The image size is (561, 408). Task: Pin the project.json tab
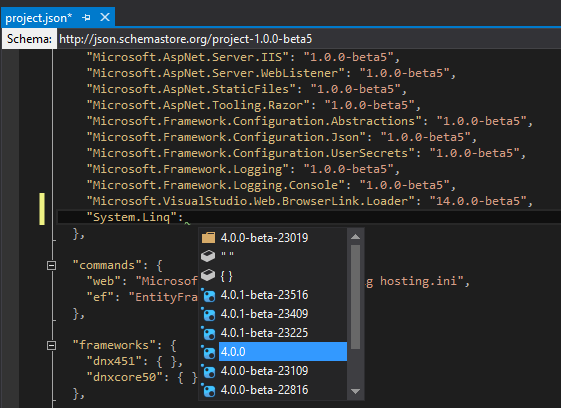click(x=86, y=17)
